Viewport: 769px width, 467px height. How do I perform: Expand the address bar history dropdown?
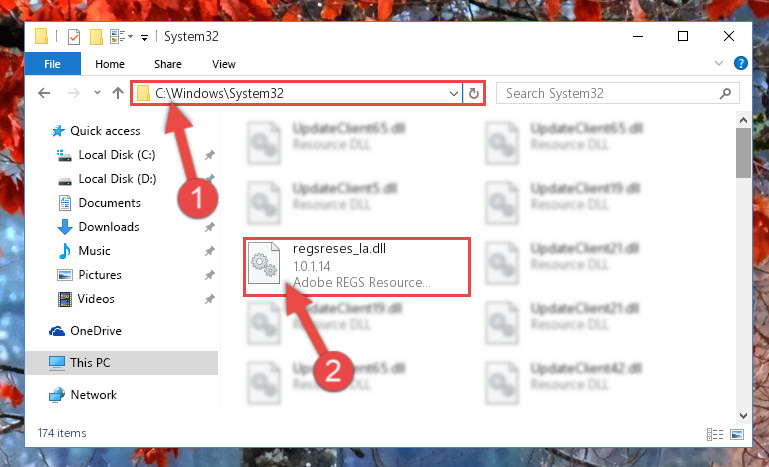[x=454, y=93]
